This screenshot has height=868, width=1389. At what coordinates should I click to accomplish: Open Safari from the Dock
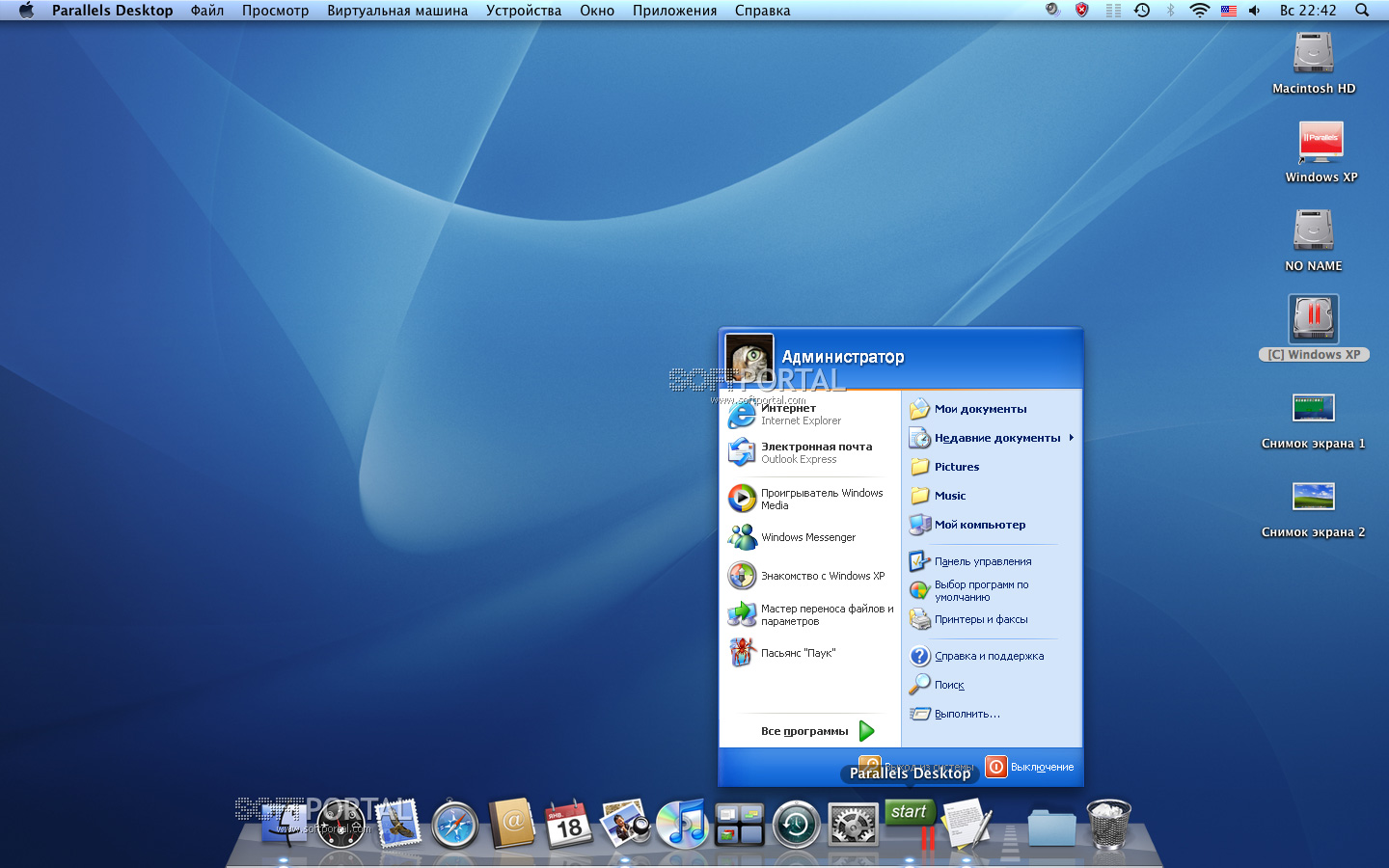[x=454, y=826]
